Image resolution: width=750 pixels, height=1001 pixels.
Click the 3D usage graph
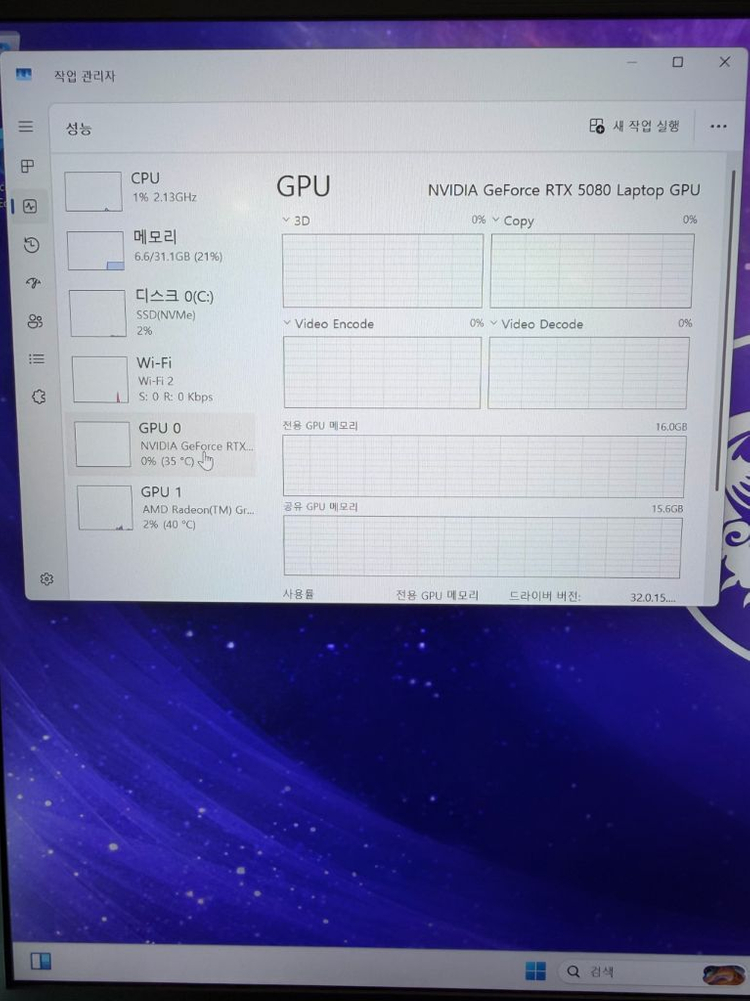382,271
